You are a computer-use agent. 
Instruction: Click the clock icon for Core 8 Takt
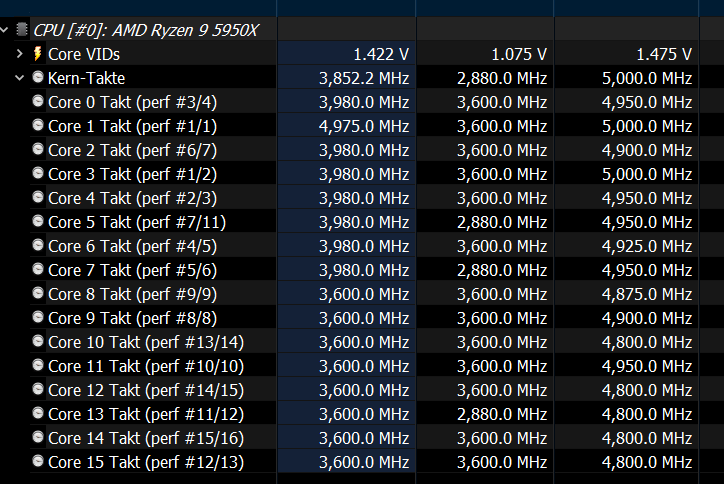37,293
